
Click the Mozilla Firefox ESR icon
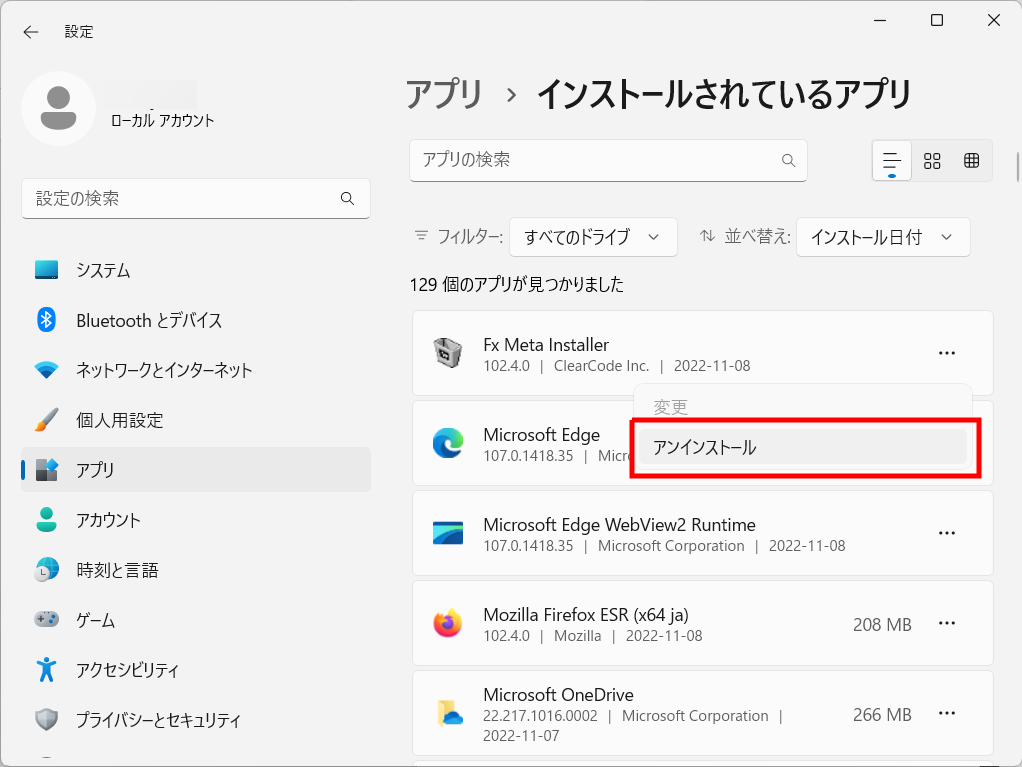coord(448,623)
